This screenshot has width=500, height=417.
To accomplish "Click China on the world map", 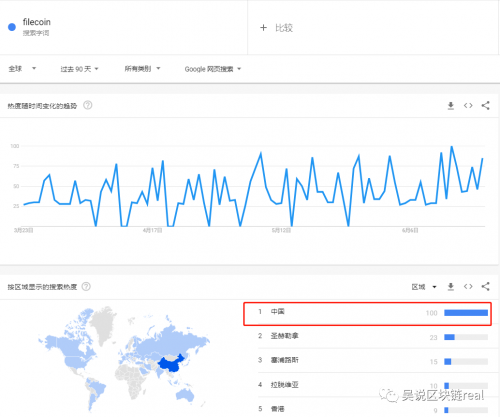I will click(172, 364).
